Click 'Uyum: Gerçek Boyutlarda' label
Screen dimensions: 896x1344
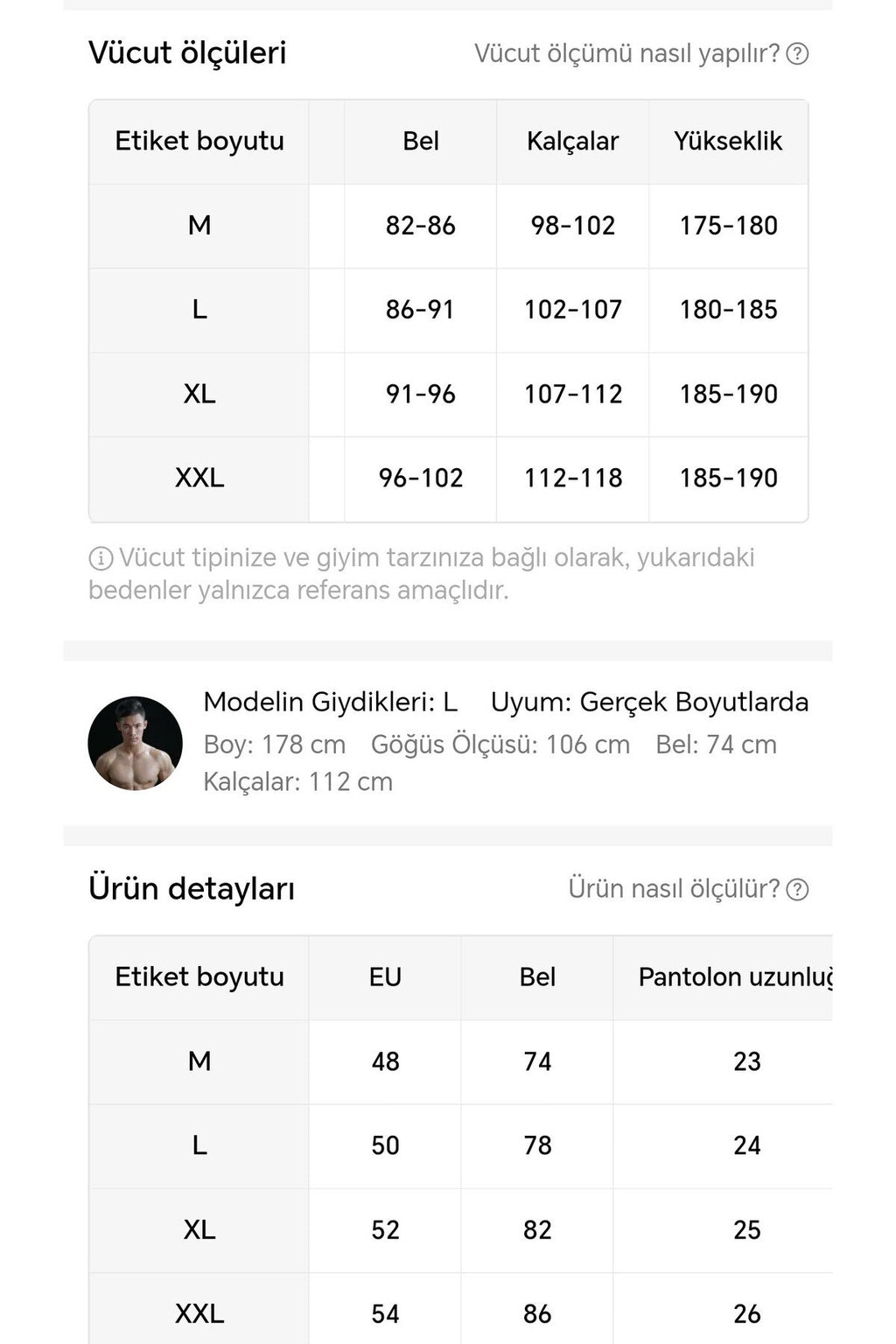[x=651, y=703]
